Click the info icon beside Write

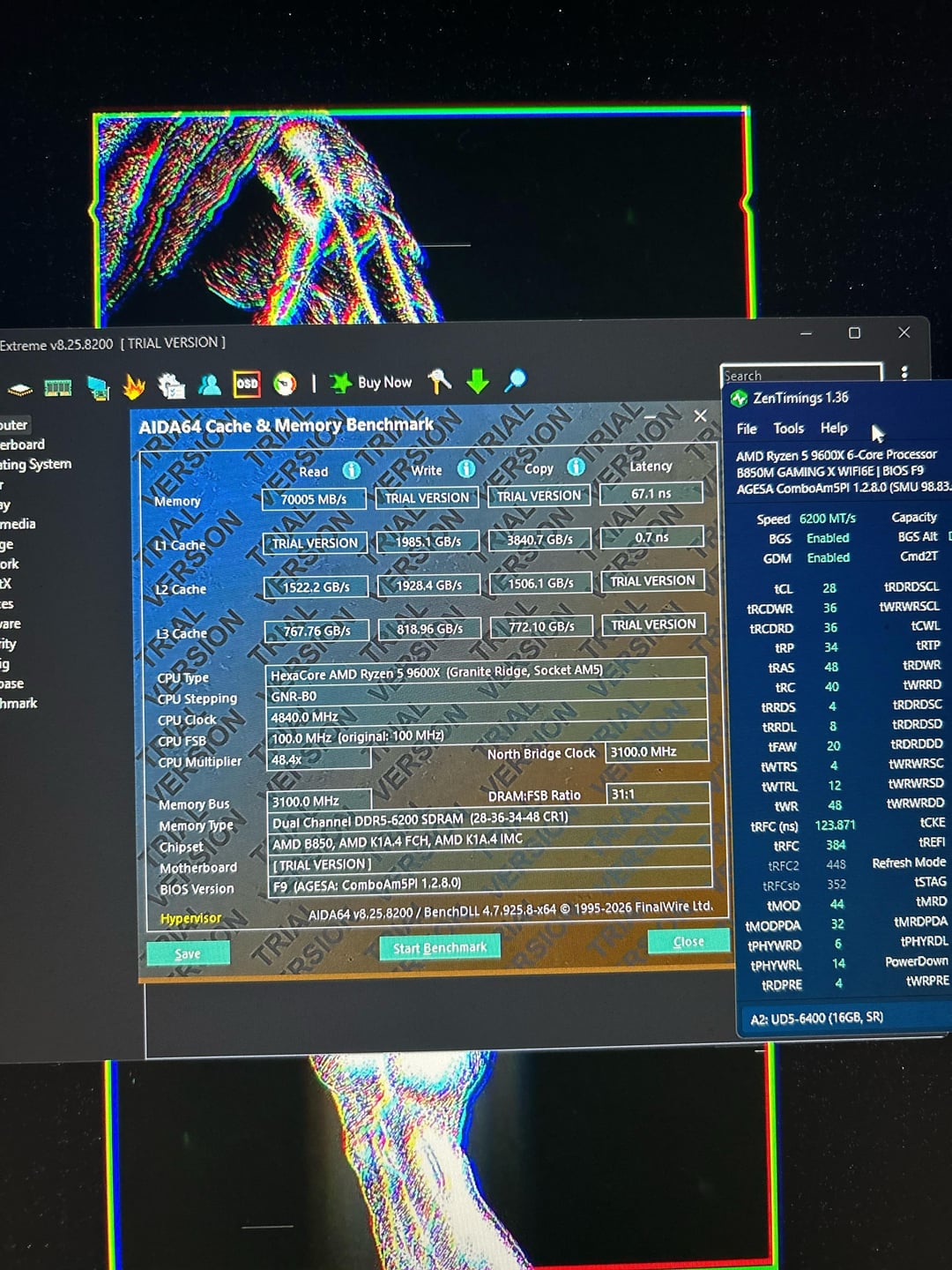(x=465, y=468)
